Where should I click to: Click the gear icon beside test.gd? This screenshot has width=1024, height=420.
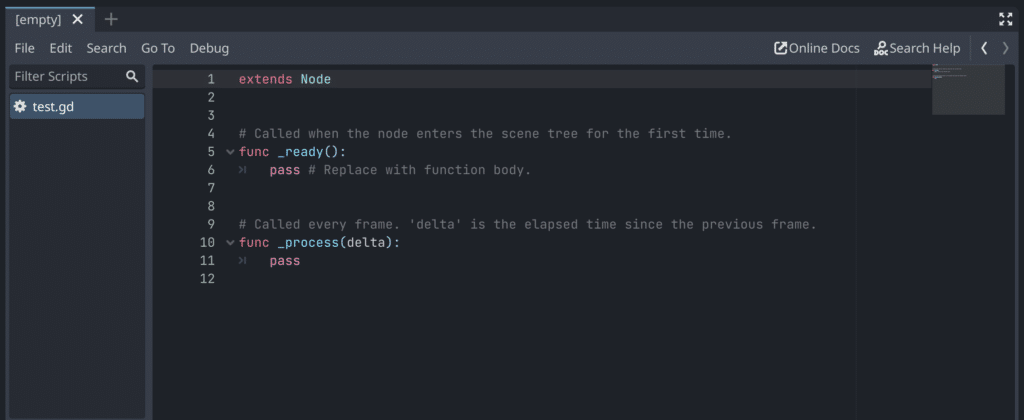tap(20, 106)
